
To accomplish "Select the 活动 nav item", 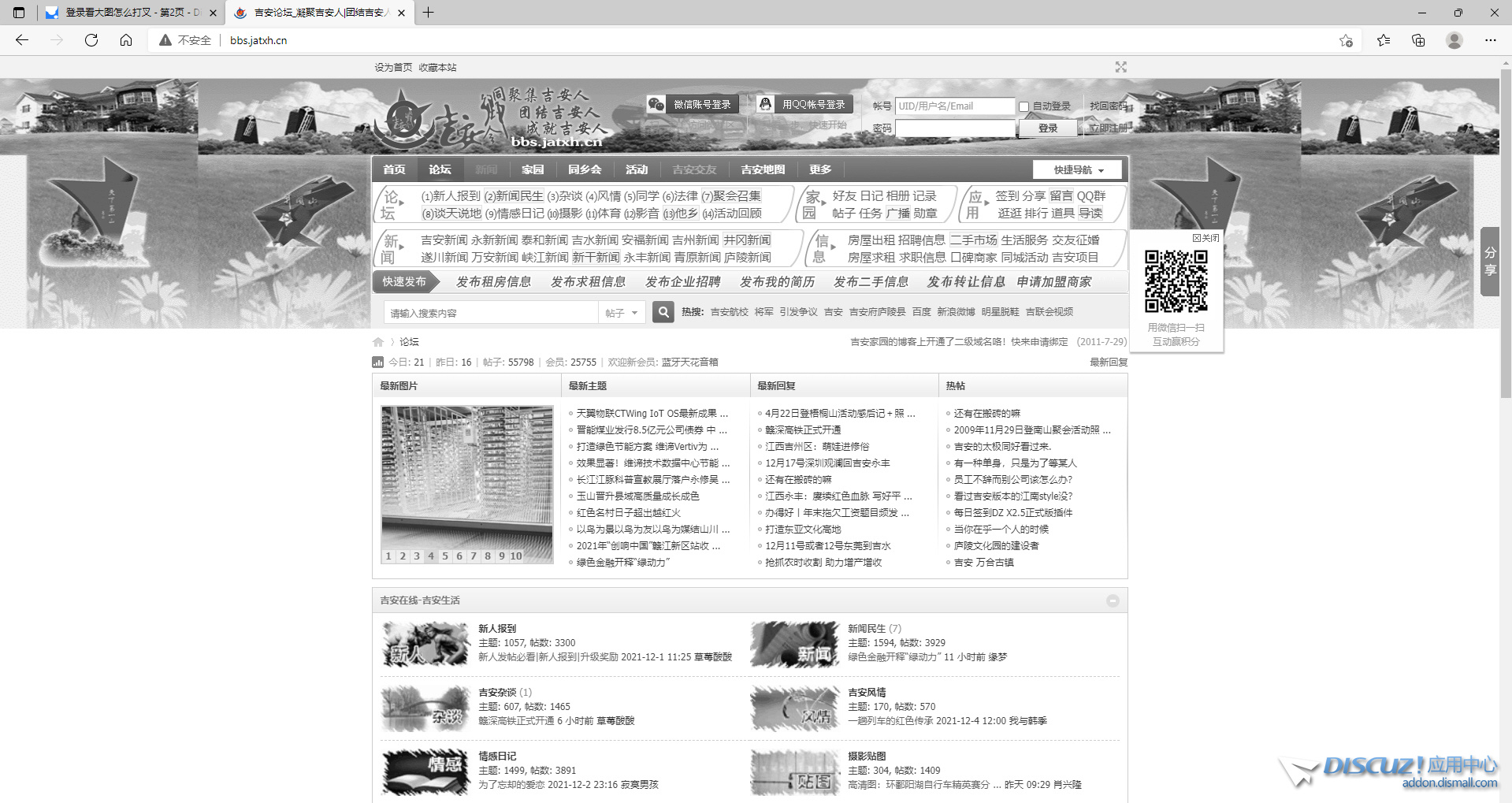I will (637, 169).
